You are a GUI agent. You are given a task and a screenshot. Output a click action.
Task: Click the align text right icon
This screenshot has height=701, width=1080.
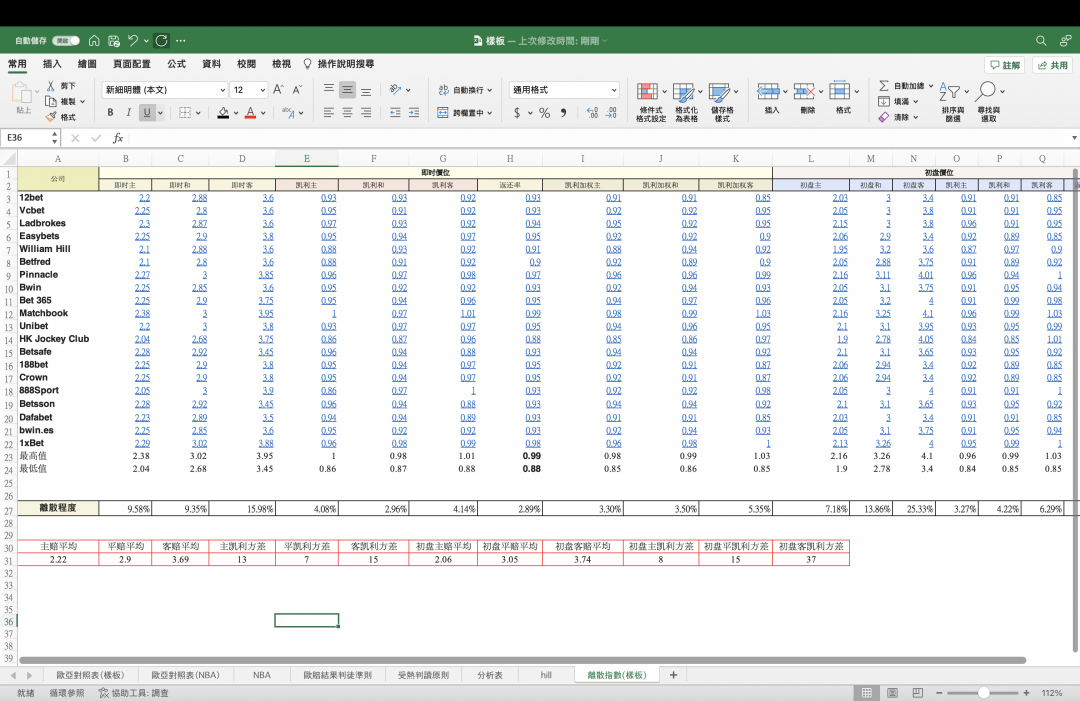click(366, 112)
